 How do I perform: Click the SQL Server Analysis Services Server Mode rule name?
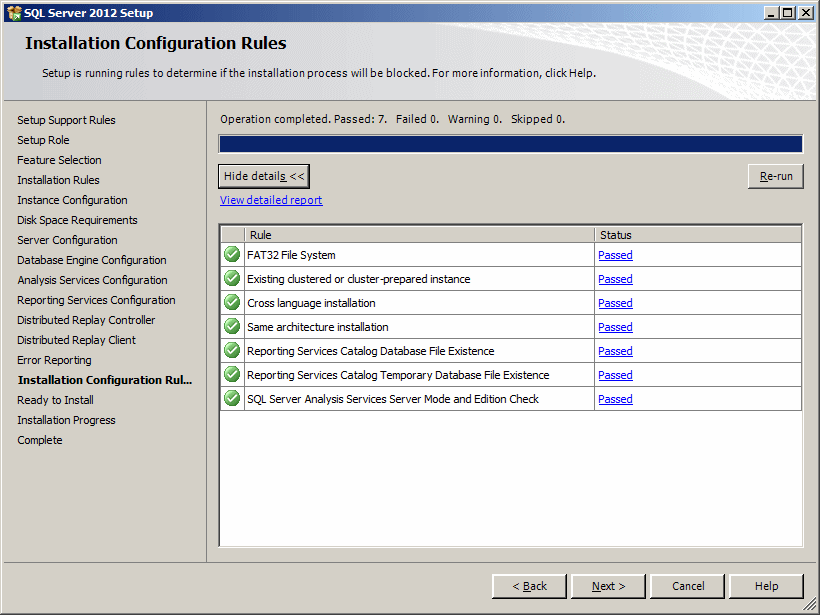(x=393, y=400)
